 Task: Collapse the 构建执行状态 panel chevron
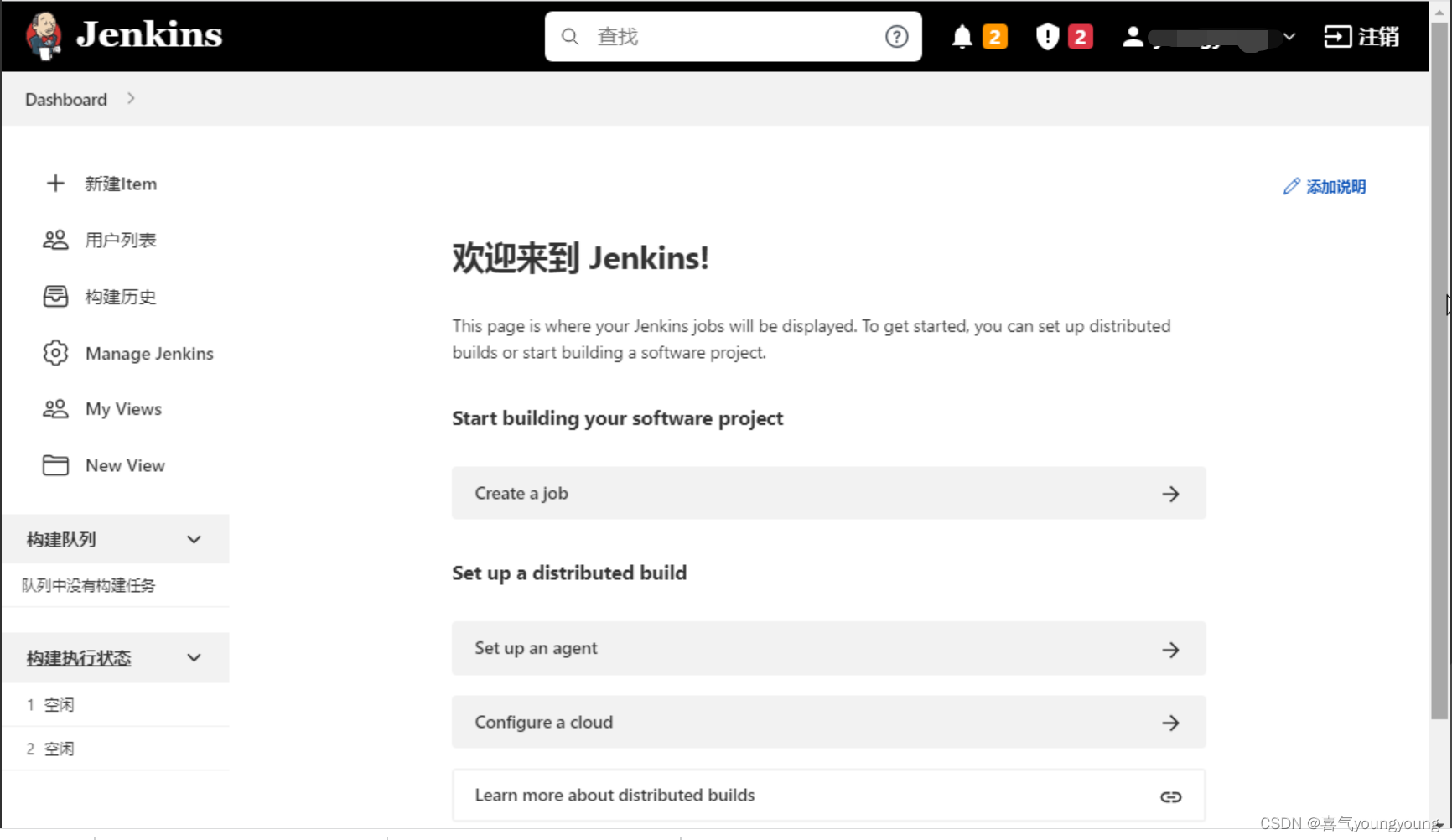[x=194, y=657]
